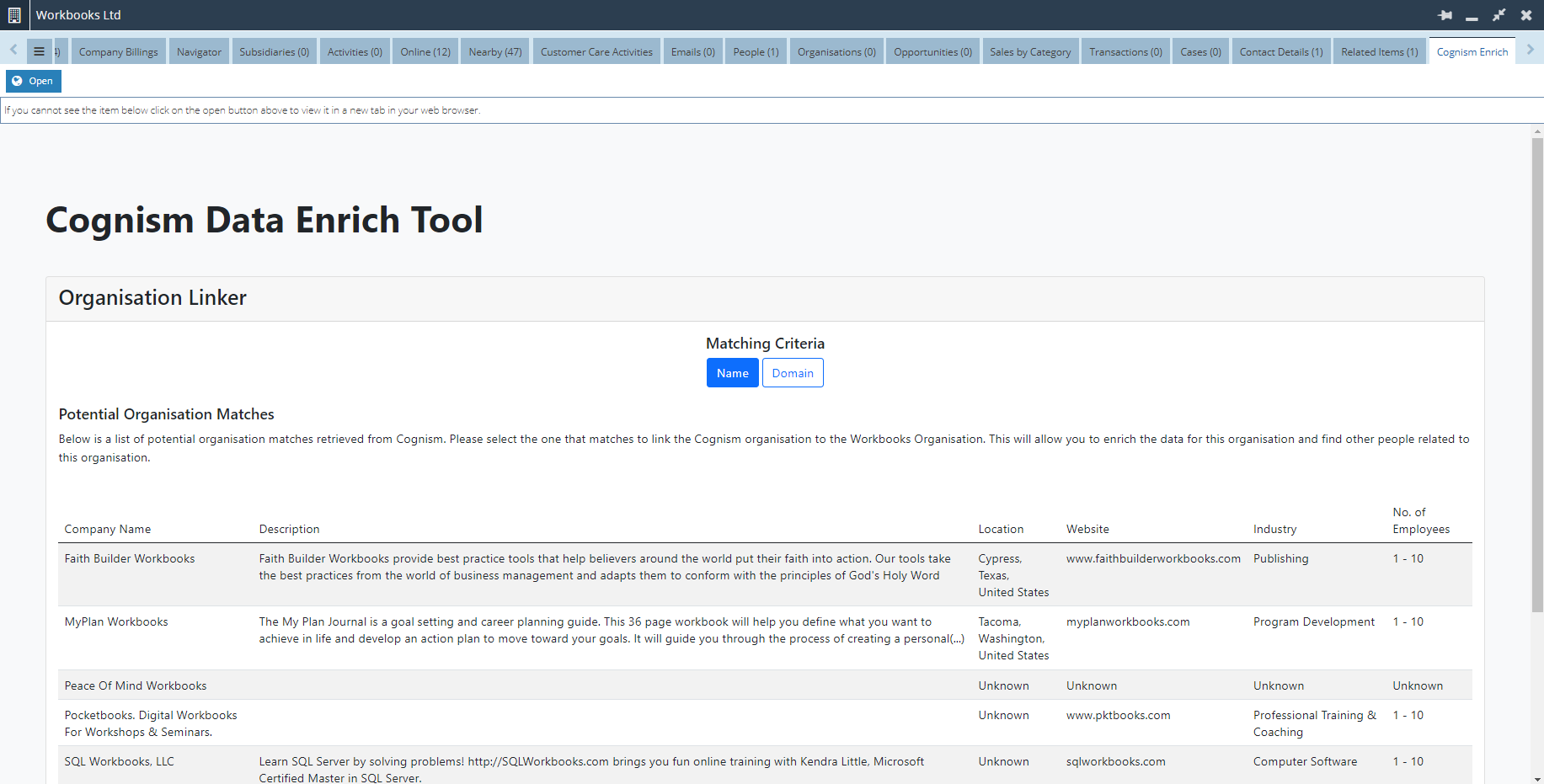
Task: Select the Cognism Enrich tab
Action: (x=1472, y=51)
